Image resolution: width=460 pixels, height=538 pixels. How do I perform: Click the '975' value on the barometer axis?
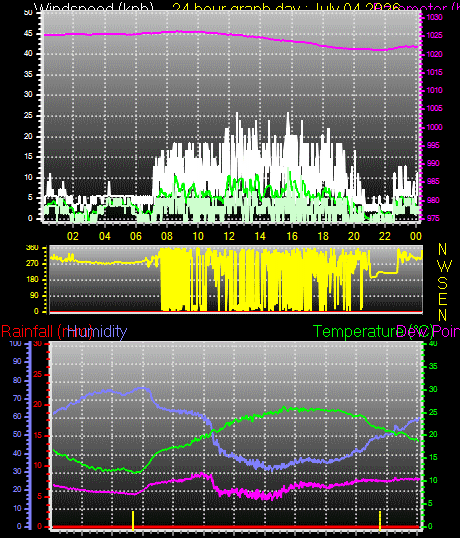click(x=433, y=219)
